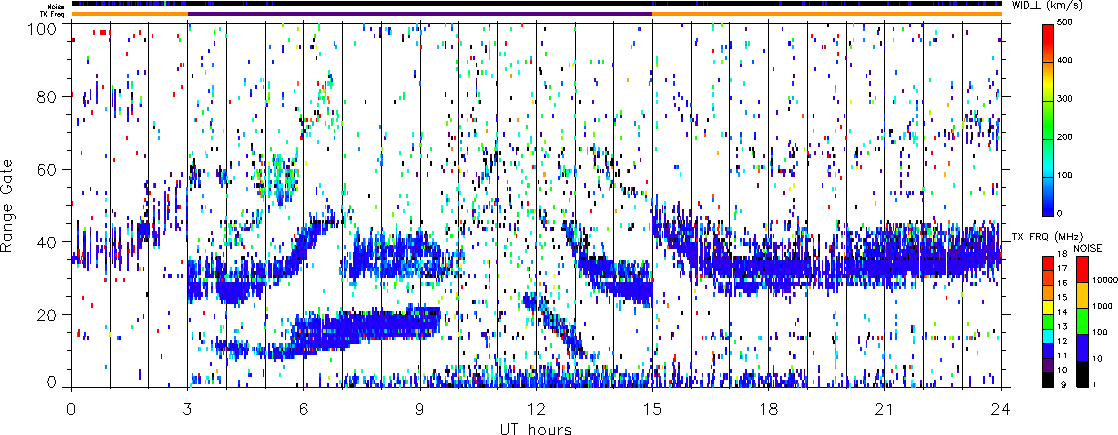
Task: Click the "Range Gate" y-axis title
Action: click(9, 205)
